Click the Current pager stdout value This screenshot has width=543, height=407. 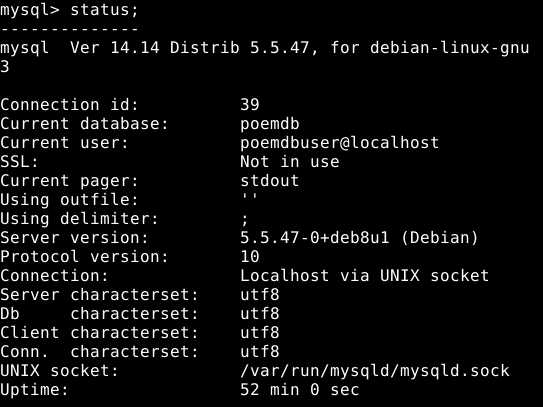click(270, 180)
